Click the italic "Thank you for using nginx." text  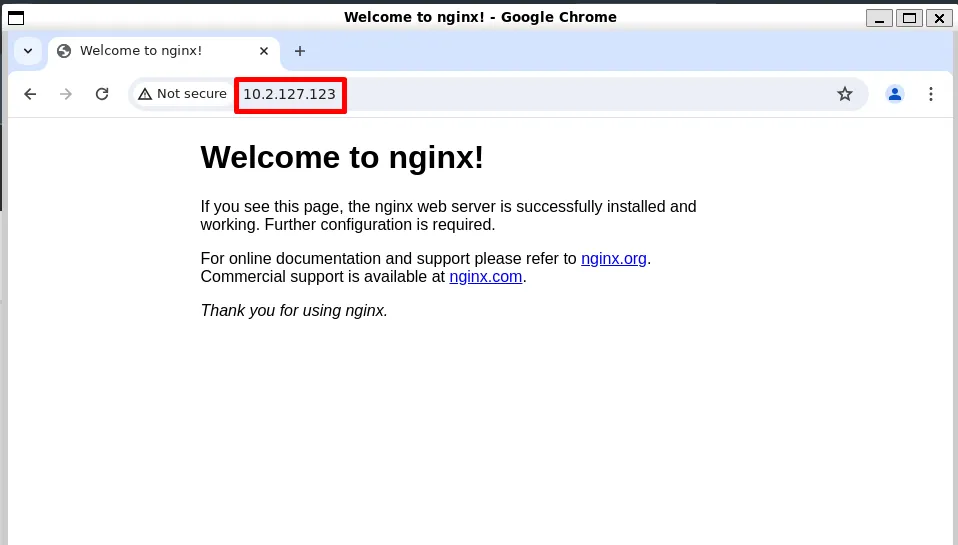[294, 310]
